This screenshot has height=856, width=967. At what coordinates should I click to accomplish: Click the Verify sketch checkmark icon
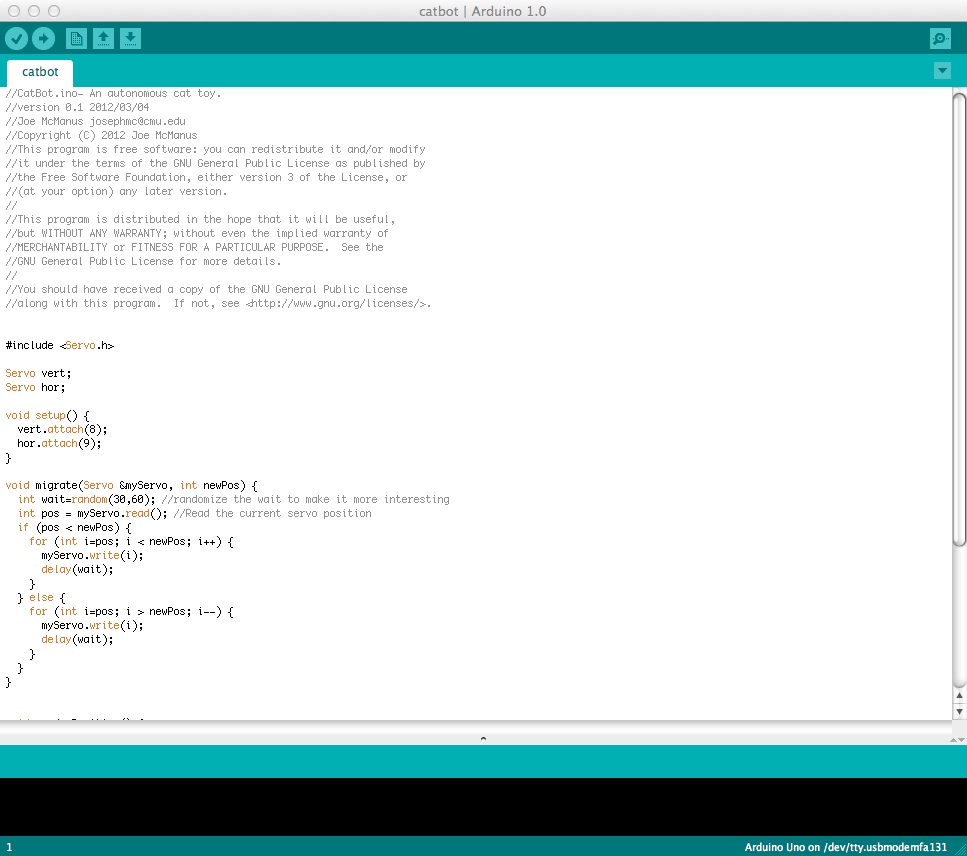[x=17, y=39]
